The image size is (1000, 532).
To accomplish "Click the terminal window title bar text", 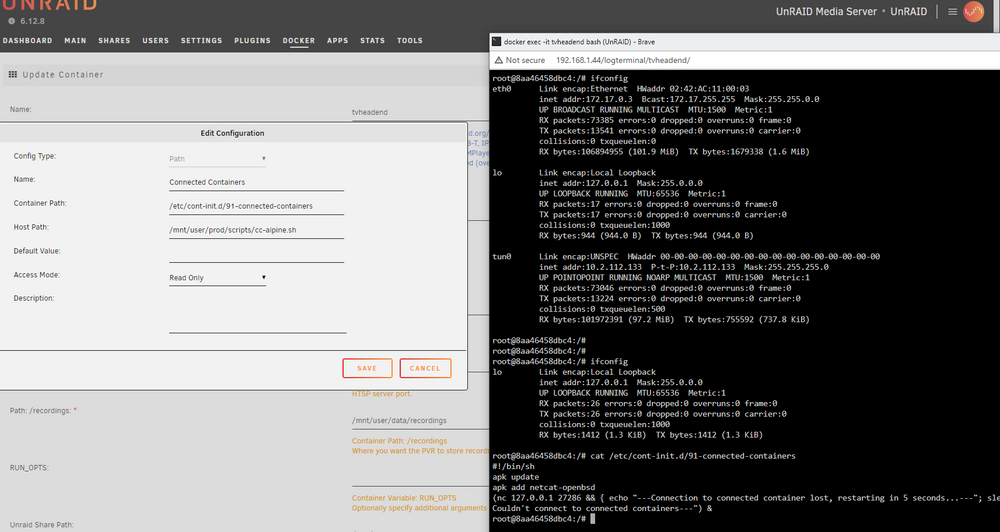I will click(579, 41).
